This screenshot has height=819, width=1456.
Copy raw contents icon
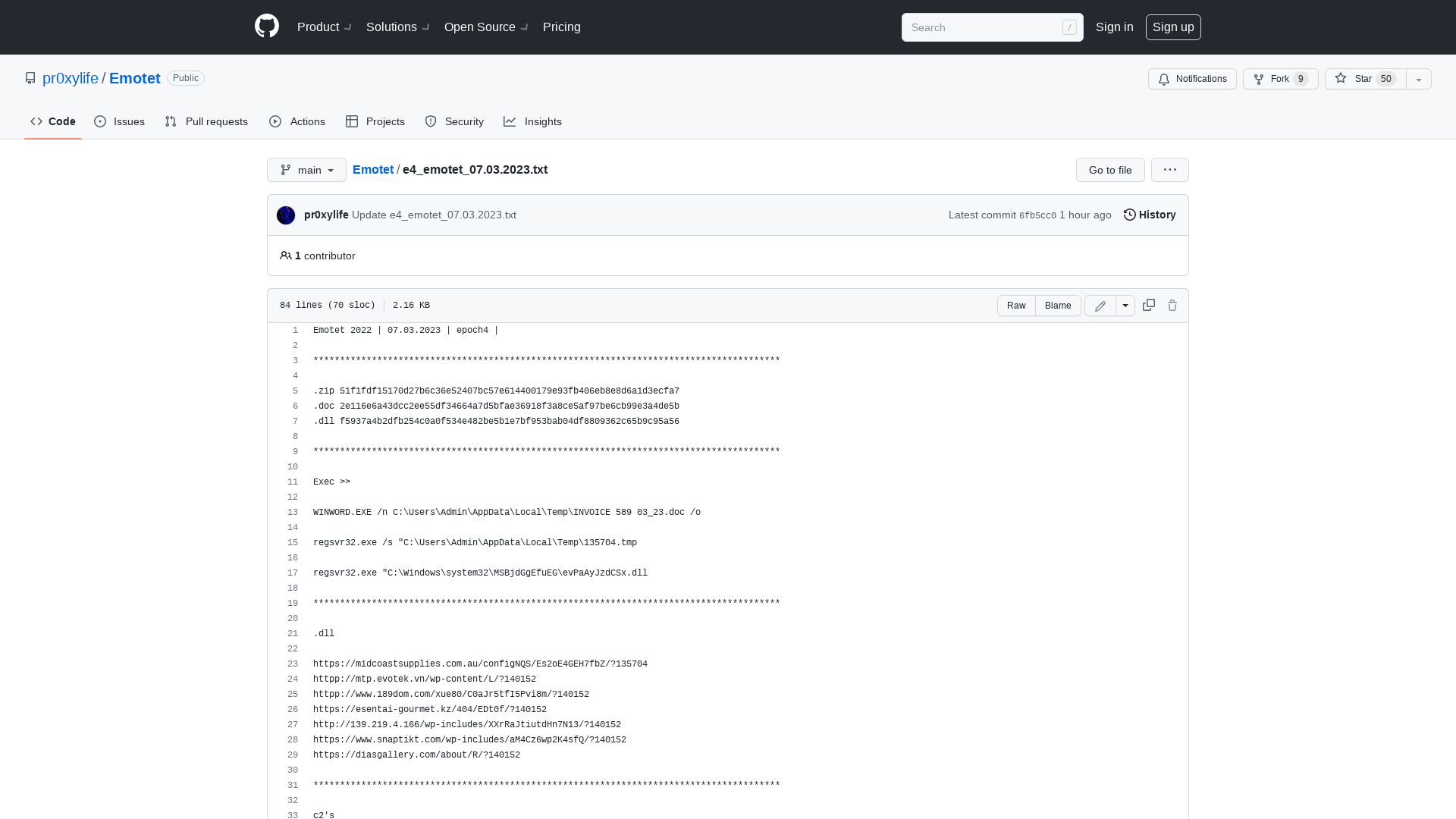1149,305
